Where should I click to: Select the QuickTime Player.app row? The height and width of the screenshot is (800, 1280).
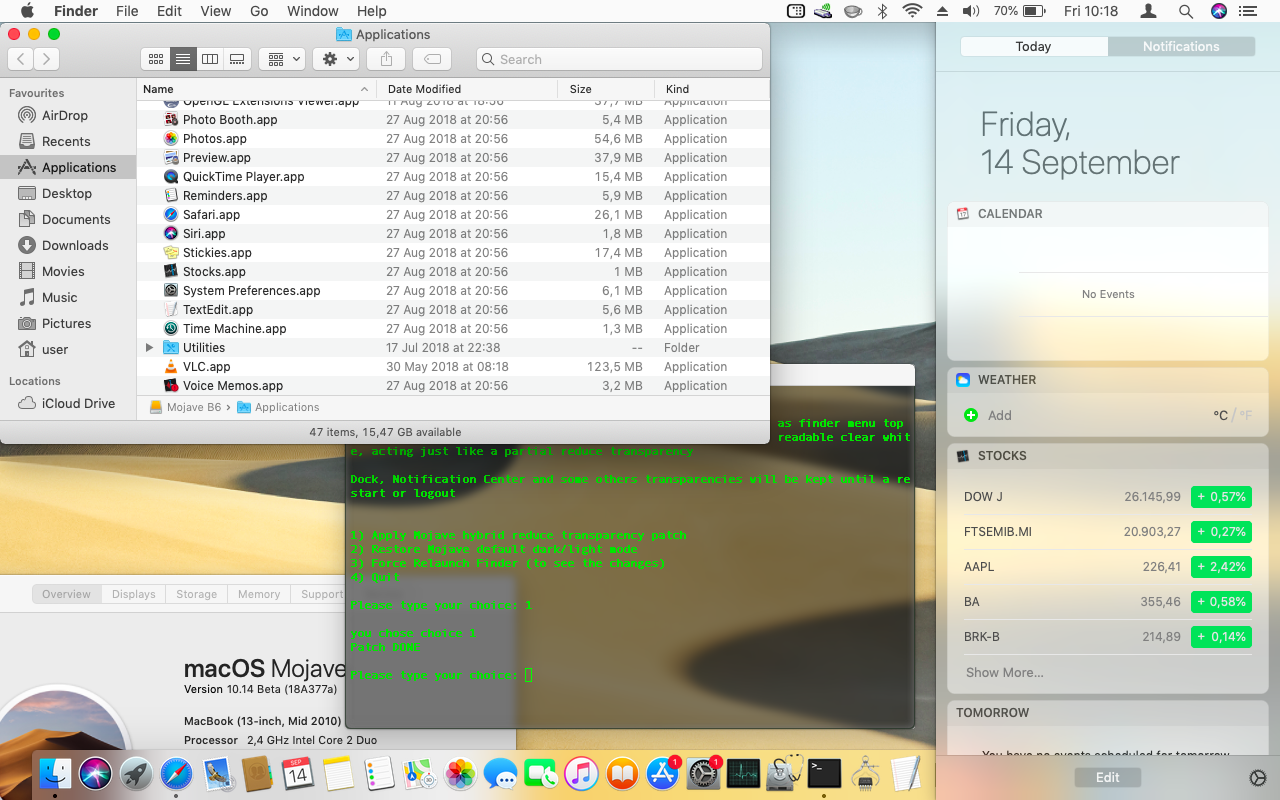(x=453, y=177)
